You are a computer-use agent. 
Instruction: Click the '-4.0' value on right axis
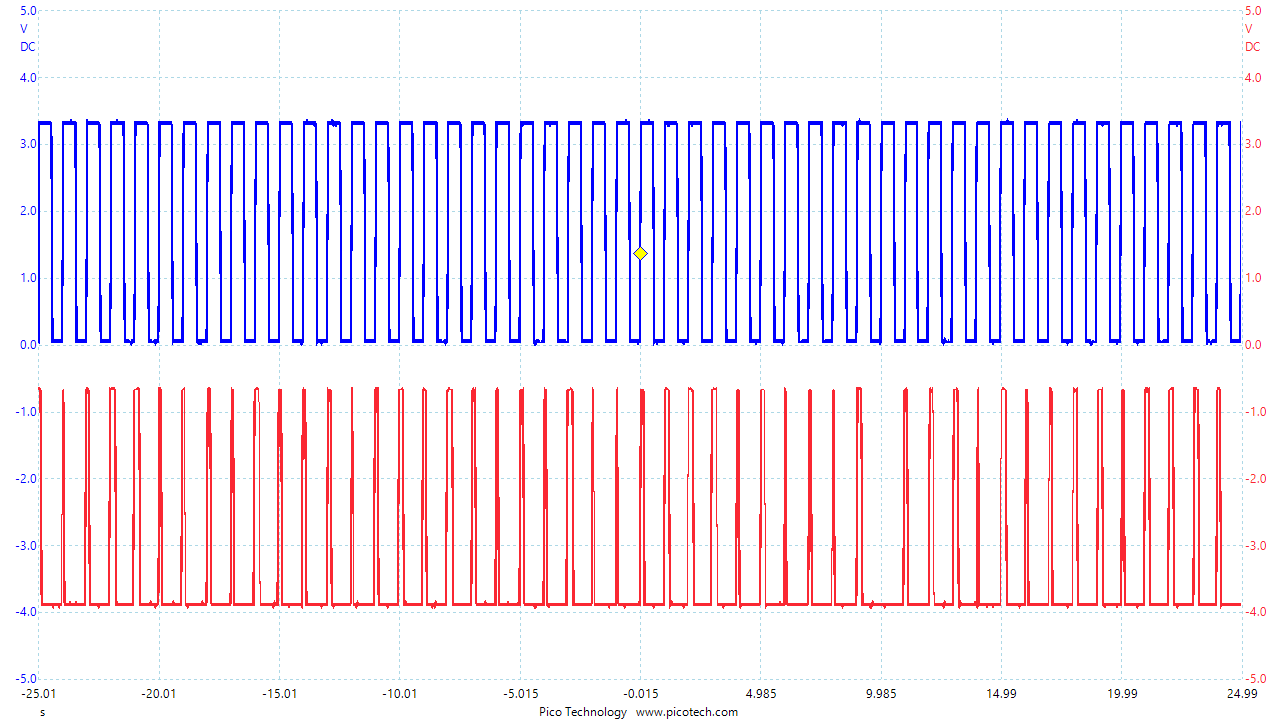point(1256,612)
